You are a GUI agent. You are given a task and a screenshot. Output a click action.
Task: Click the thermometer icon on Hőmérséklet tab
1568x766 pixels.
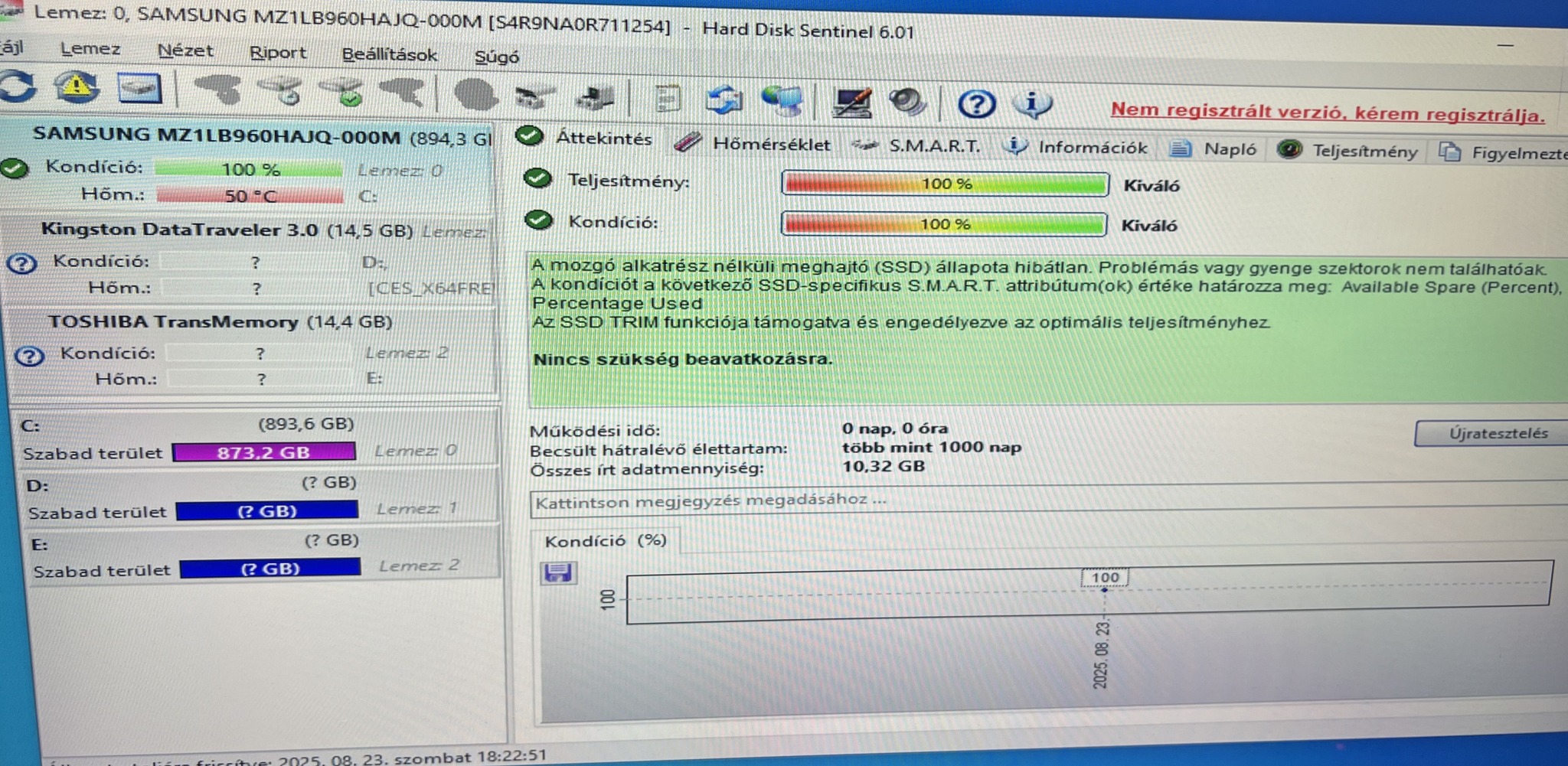tap(687, 142)
